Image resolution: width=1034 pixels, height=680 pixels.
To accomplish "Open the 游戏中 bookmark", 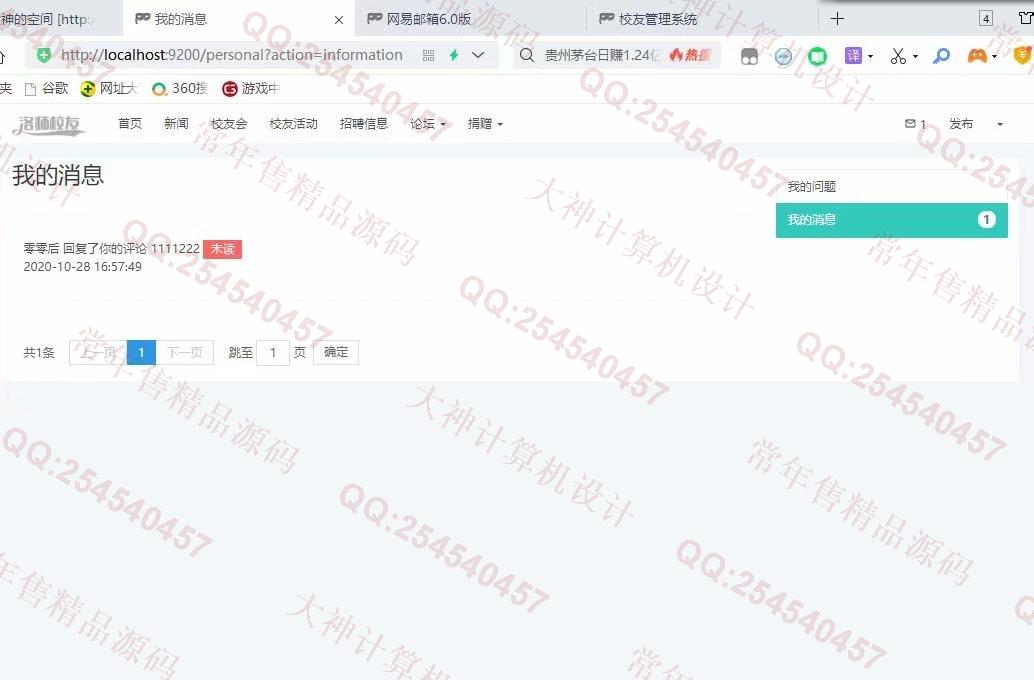I will click(251, 88).
